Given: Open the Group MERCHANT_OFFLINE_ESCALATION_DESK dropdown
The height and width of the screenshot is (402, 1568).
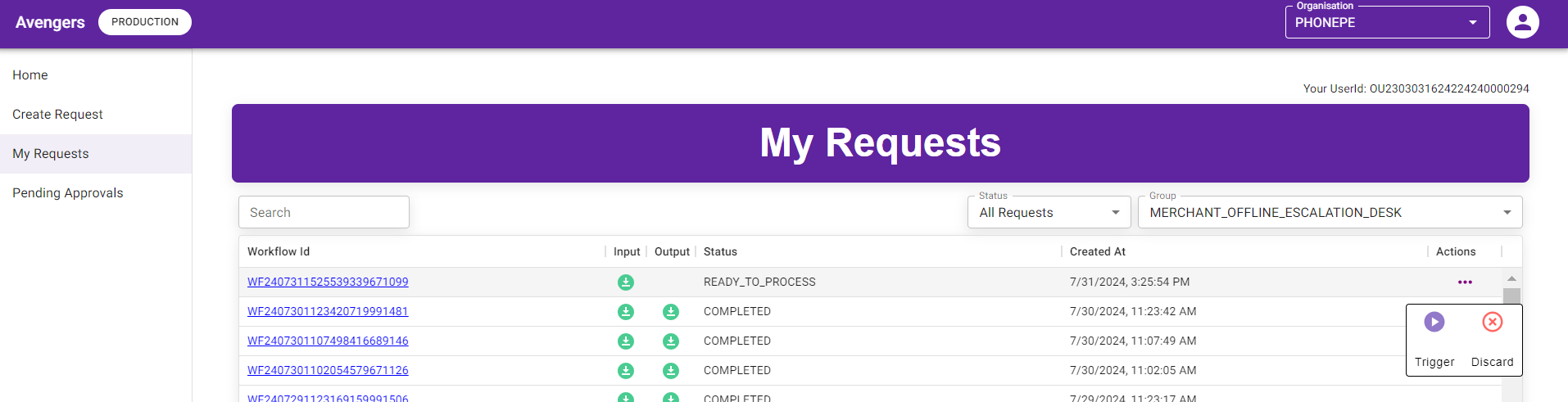Looking at the screenshot, I should [1330, 212].
